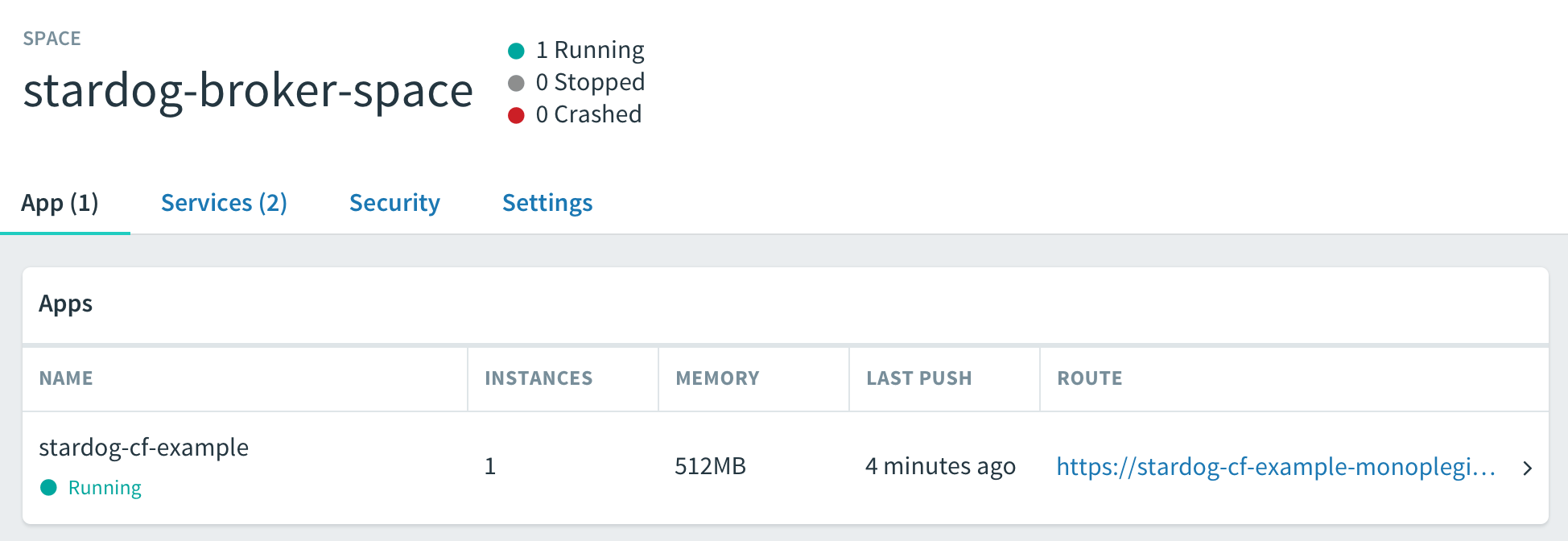Click the stardog-broker-space title

click(x=248, y=90)
